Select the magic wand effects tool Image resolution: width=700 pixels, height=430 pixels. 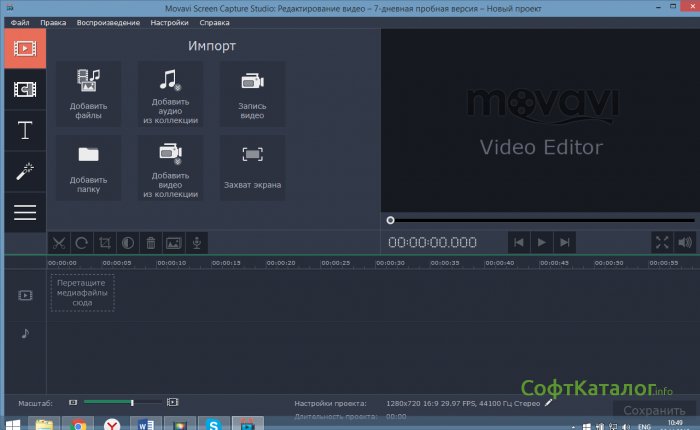24,171
